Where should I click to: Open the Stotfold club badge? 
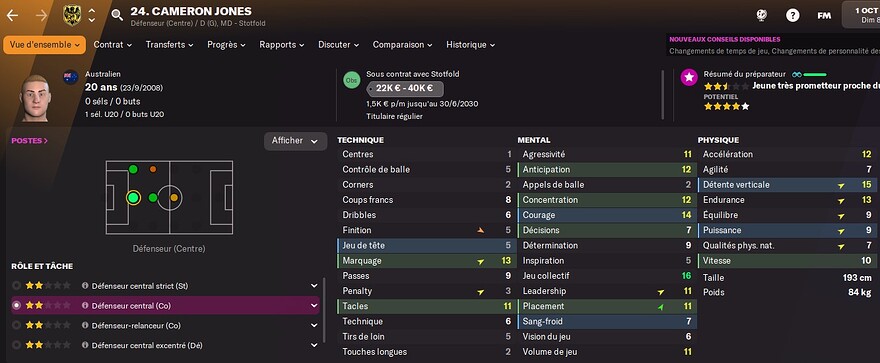pyautogui.click(x=72, y=15)
